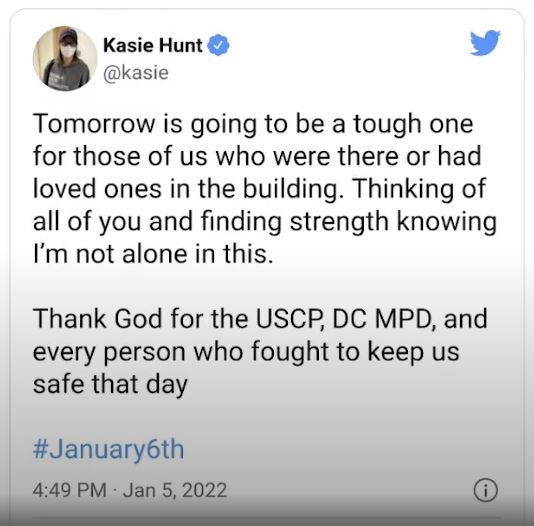This screenshot has width=534, height=526.
Task: Click the "safe that day" line
Action: pos(110,384)
